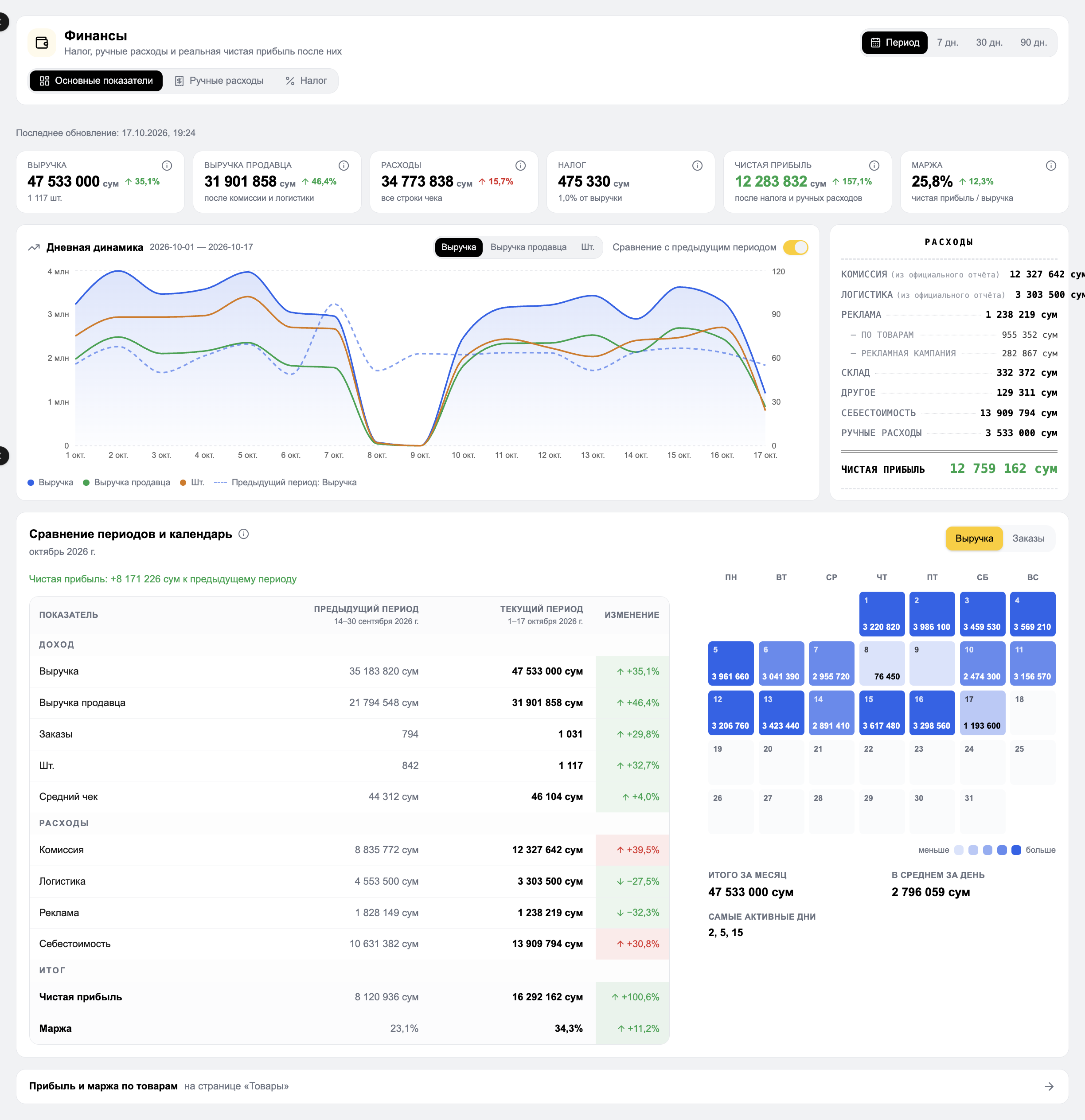Select Выручка продавца chart metric
Image resolution: width=1085 pixels, height=1120 pixels.
[x=528, y=247]
